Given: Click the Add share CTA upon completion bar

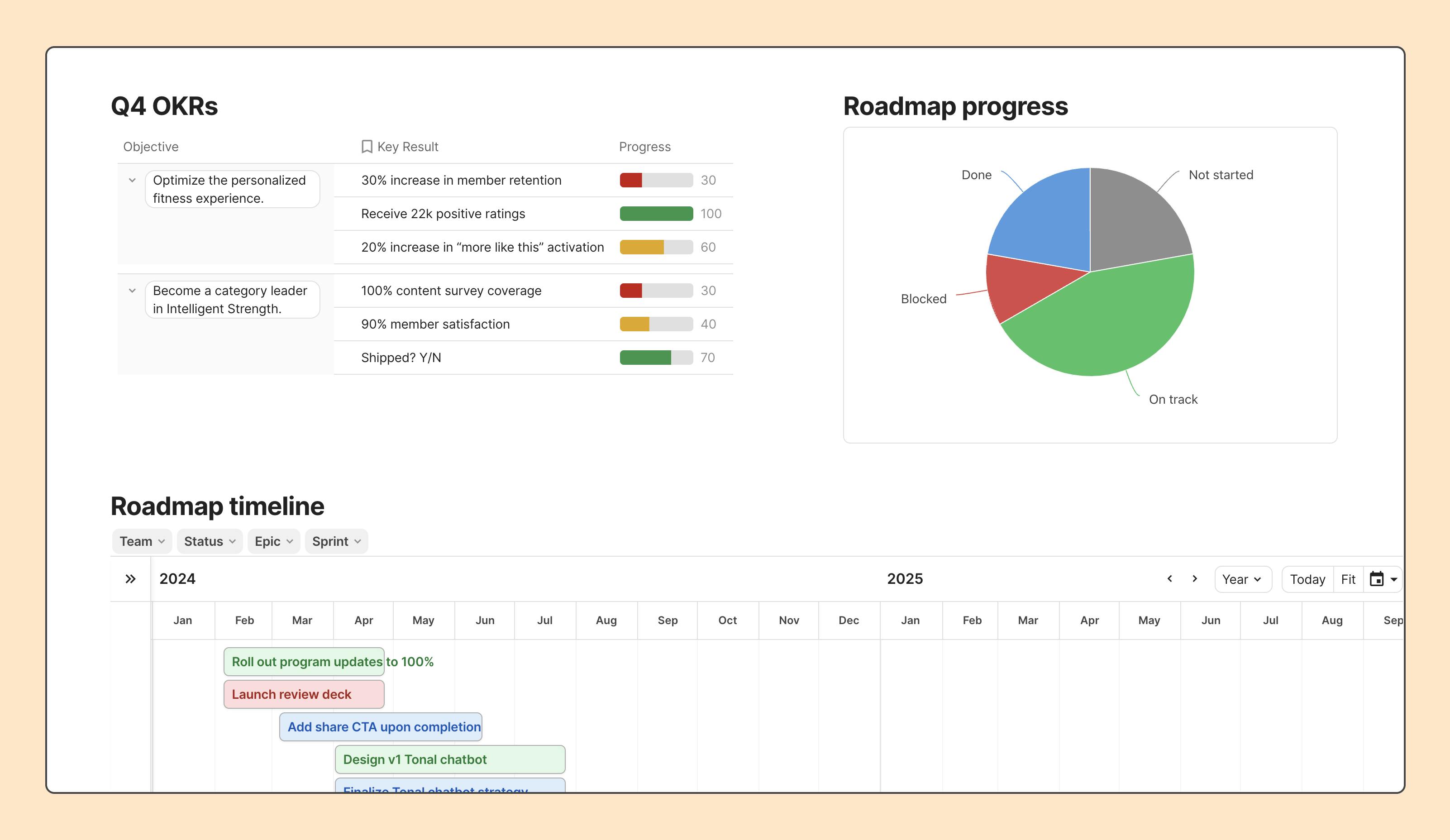Looking at the screenshot, I should (x=381, y=727).
